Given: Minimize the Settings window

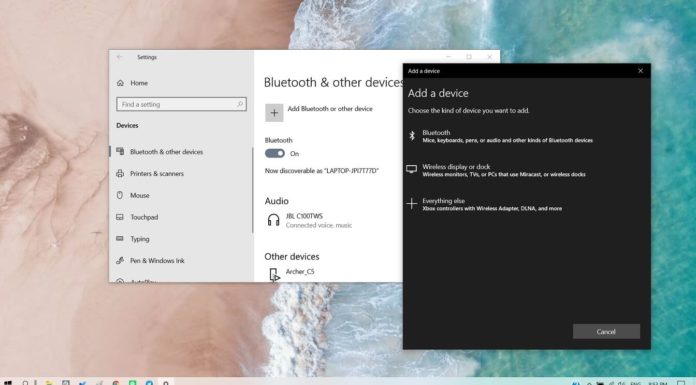Looking at the screenshot, I should tap(448, 57).
